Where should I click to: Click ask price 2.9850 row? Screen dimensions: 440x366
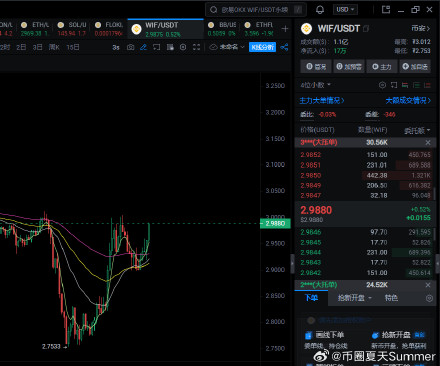[365, 175]
